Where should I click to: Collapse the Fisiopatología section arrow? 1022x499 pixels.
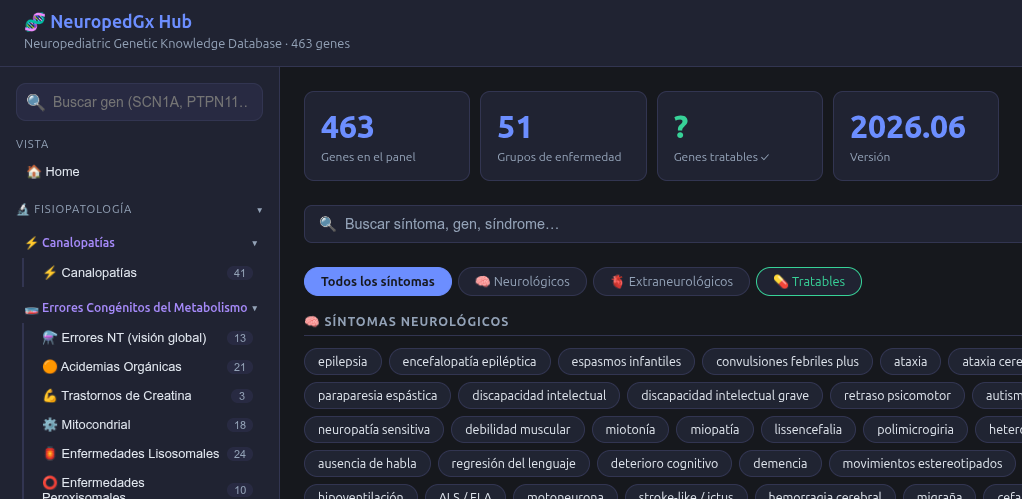[259, 210]
